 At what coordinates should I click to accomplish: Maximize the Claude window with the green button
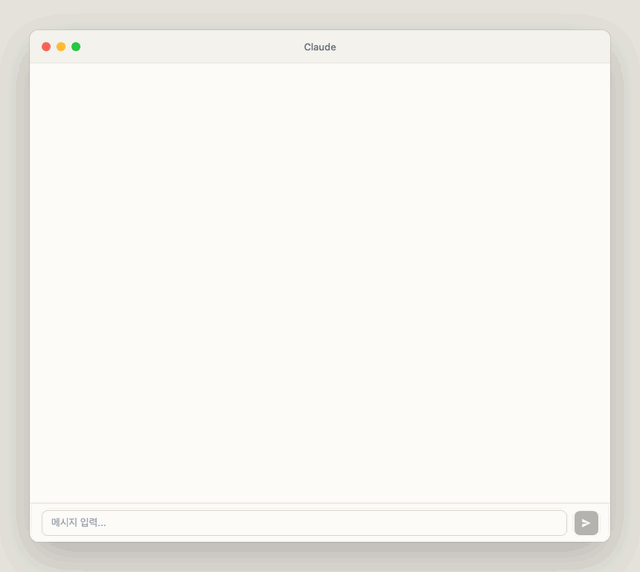(x=76, y=47)
